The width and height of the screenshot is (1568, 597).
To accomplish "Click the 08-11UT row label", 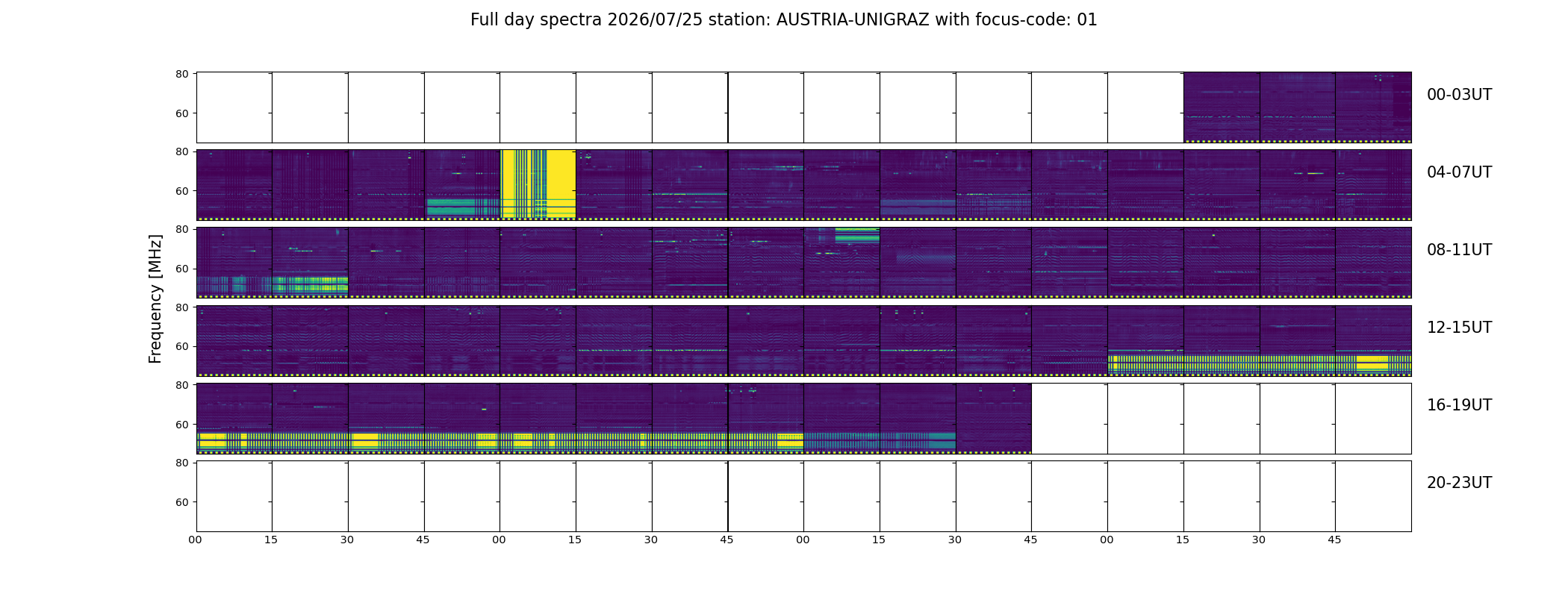I will [1459, 250].
